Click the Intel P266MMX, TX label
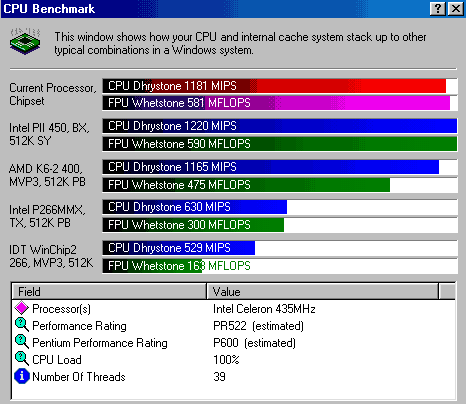Image resolution: width=466 pixels, height=404 pixels. point(47,216)
